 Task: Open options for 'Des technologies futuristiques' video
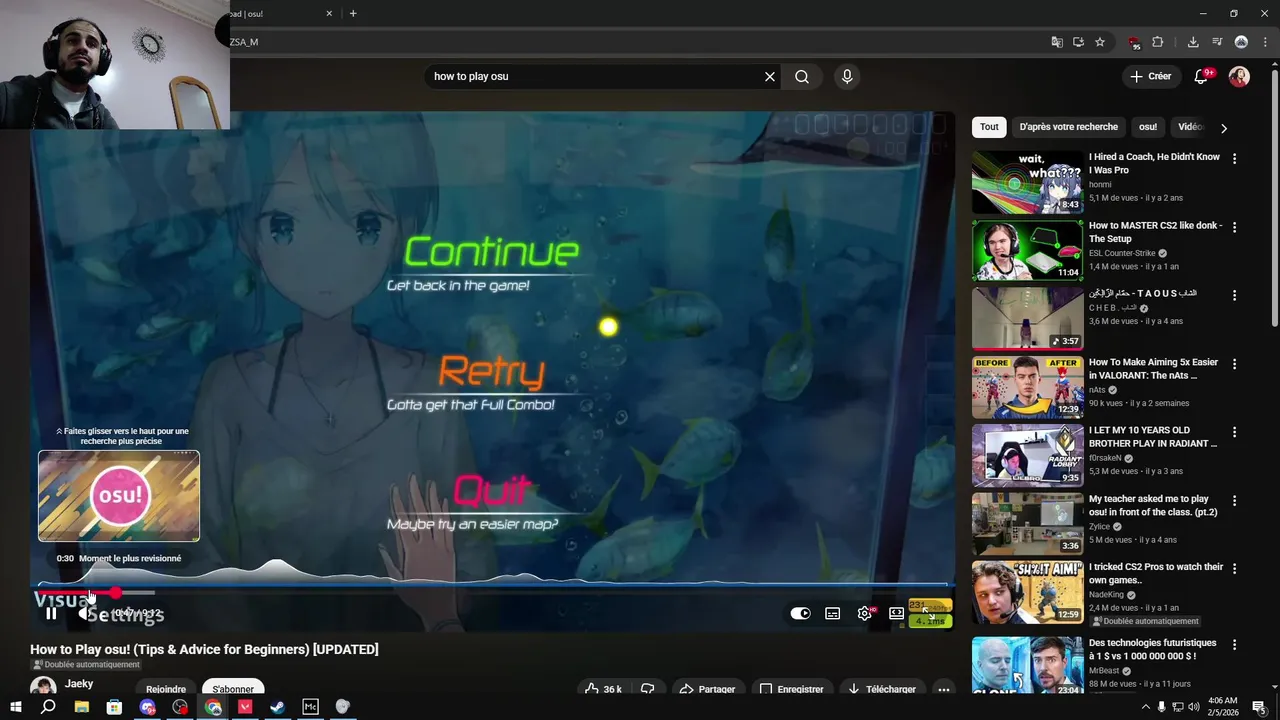point(1234,645)
